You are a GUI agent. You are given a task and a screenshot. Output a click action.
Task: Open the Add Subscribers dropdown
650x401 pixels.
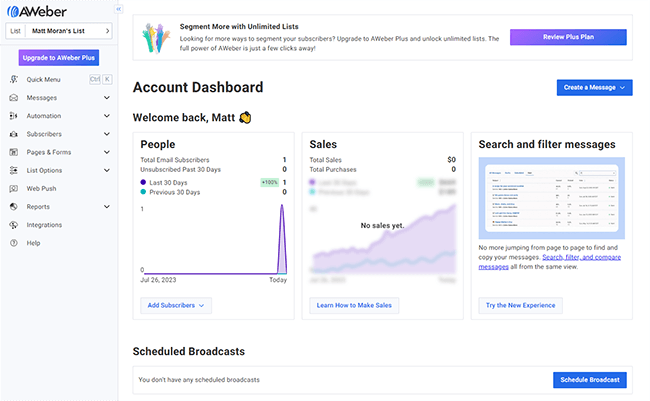click(175, 304)
